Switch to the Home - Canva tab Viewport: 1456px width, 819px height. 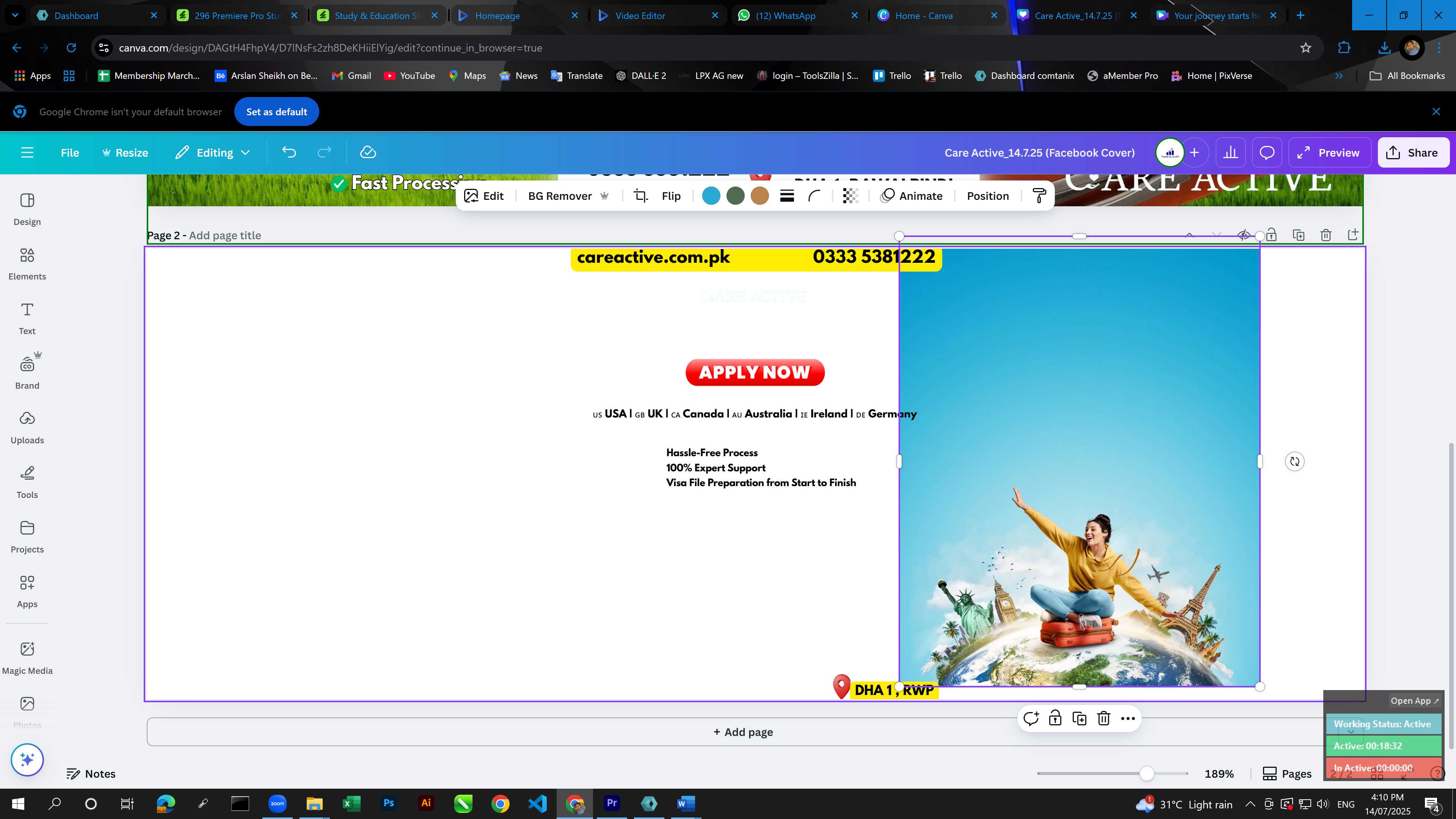pos(938,15)
